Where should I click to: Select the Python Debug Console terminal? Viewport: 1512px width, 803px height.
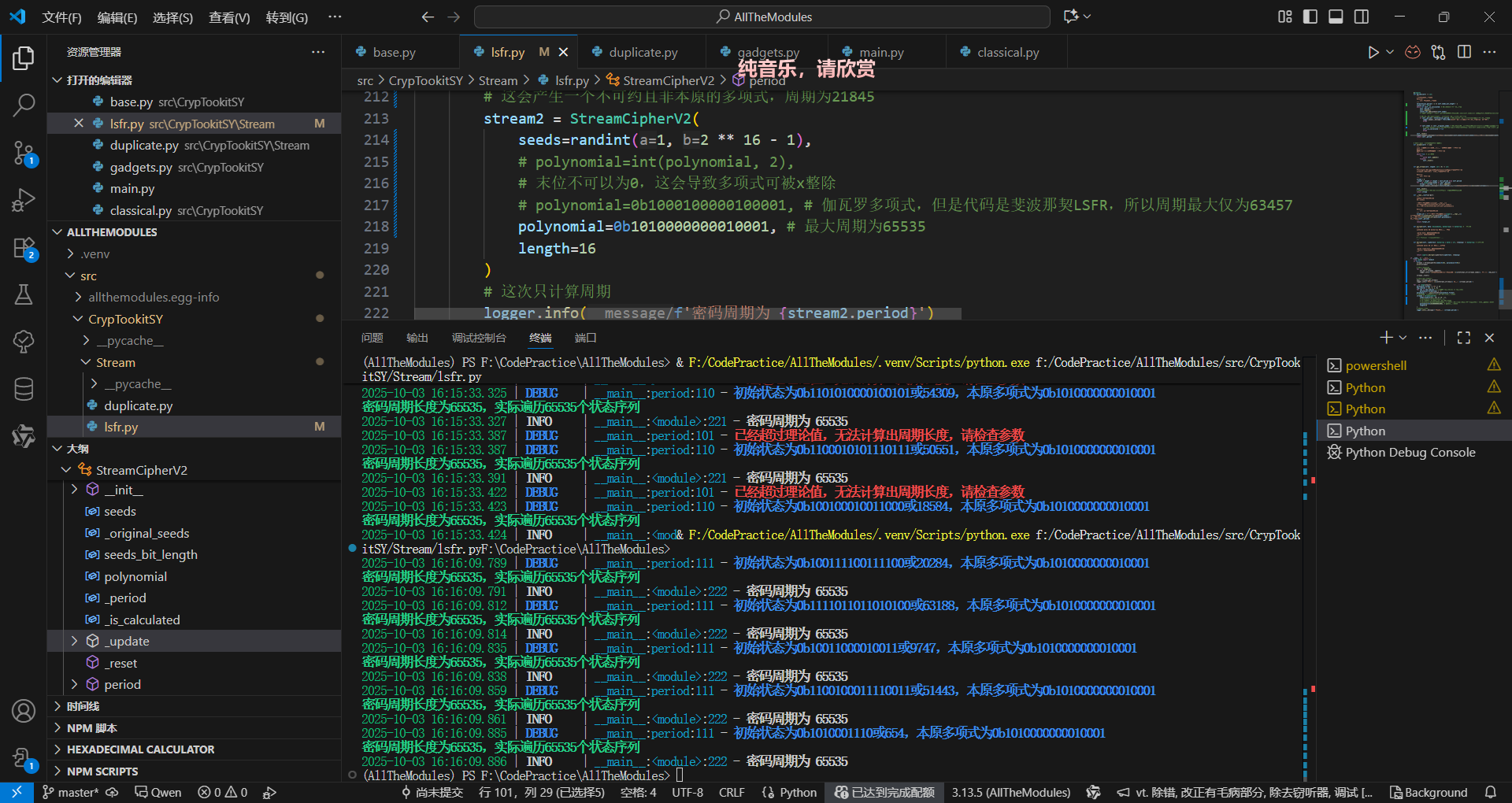click(1410, 453)
